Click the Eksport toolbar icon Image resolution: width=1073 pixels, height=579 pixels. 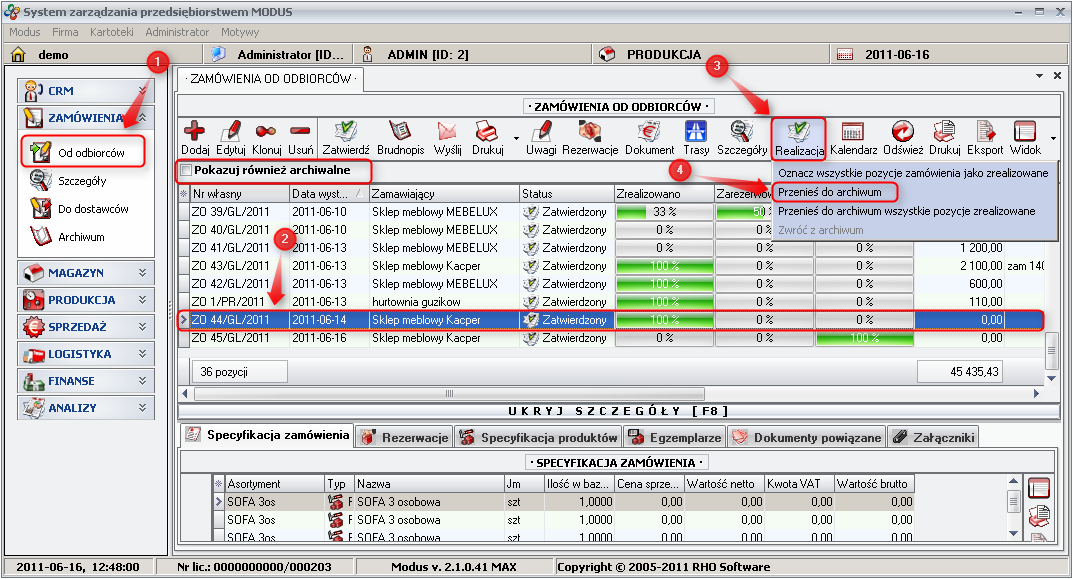[x=987, y=137]
